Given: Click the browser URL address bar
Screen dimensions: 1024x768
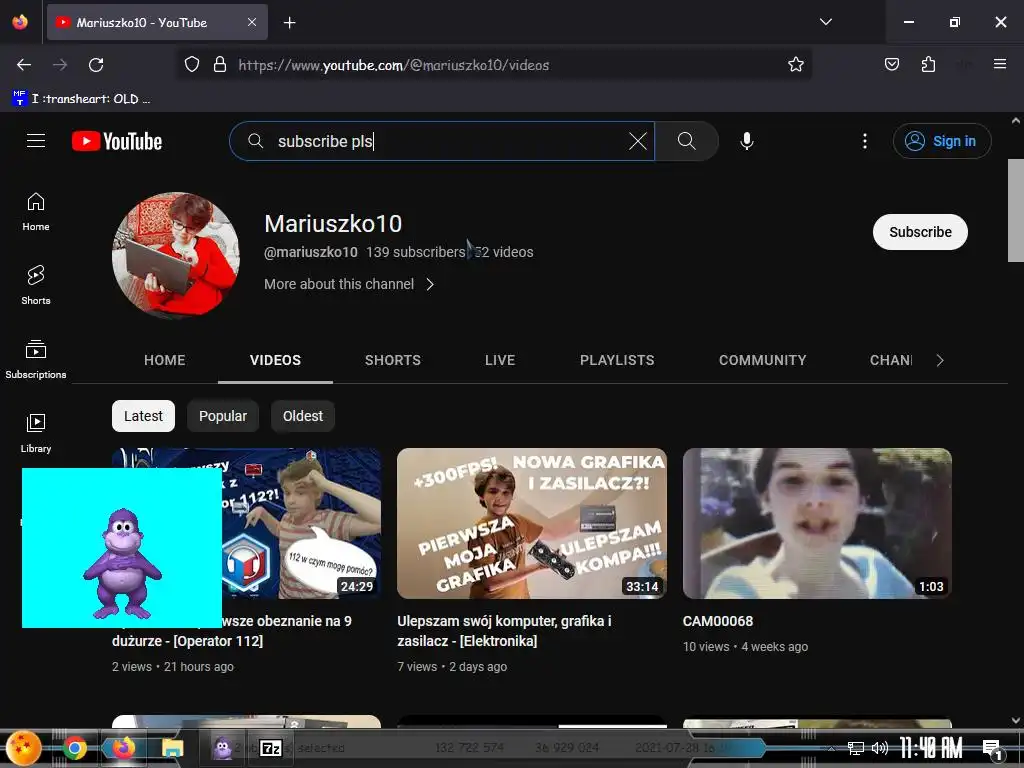Looking at the screenshot, I should [496, 65].
